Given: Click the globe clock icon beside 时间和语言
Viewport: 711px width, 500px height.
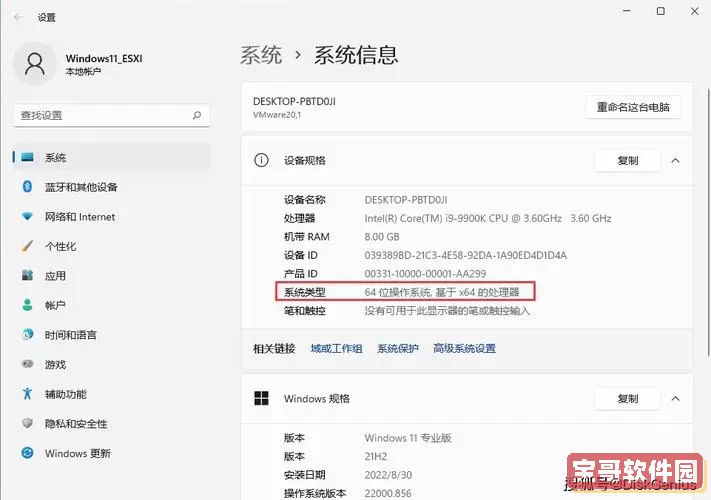Looking at the screenshot, I should coord(27,335).
